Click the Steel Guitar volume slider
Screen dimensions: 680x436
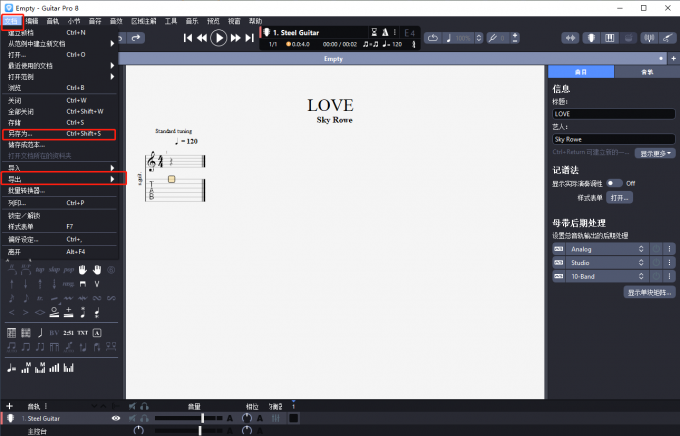(203, 418)
